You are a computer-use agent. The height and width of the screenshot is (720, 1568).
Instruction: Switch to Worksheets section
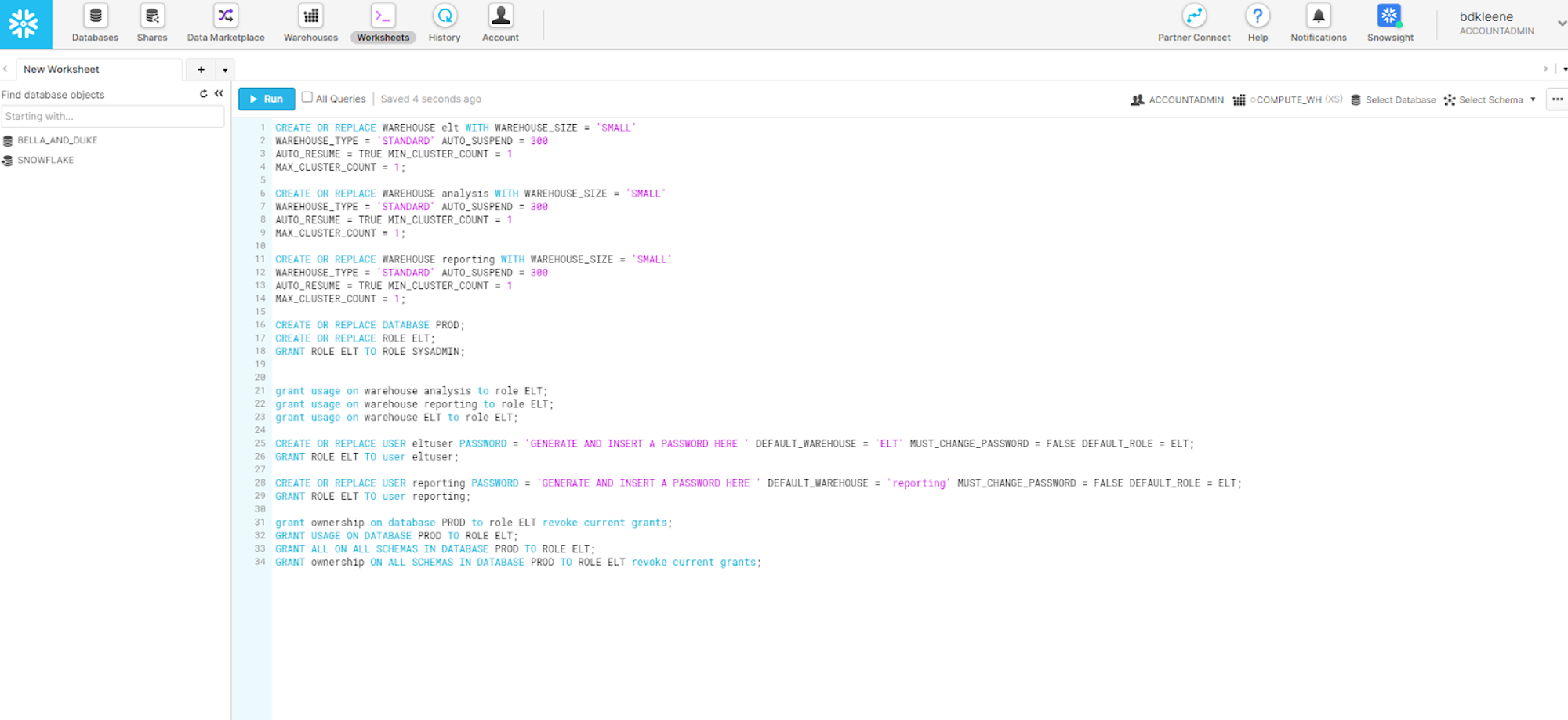tap(383, 24)
